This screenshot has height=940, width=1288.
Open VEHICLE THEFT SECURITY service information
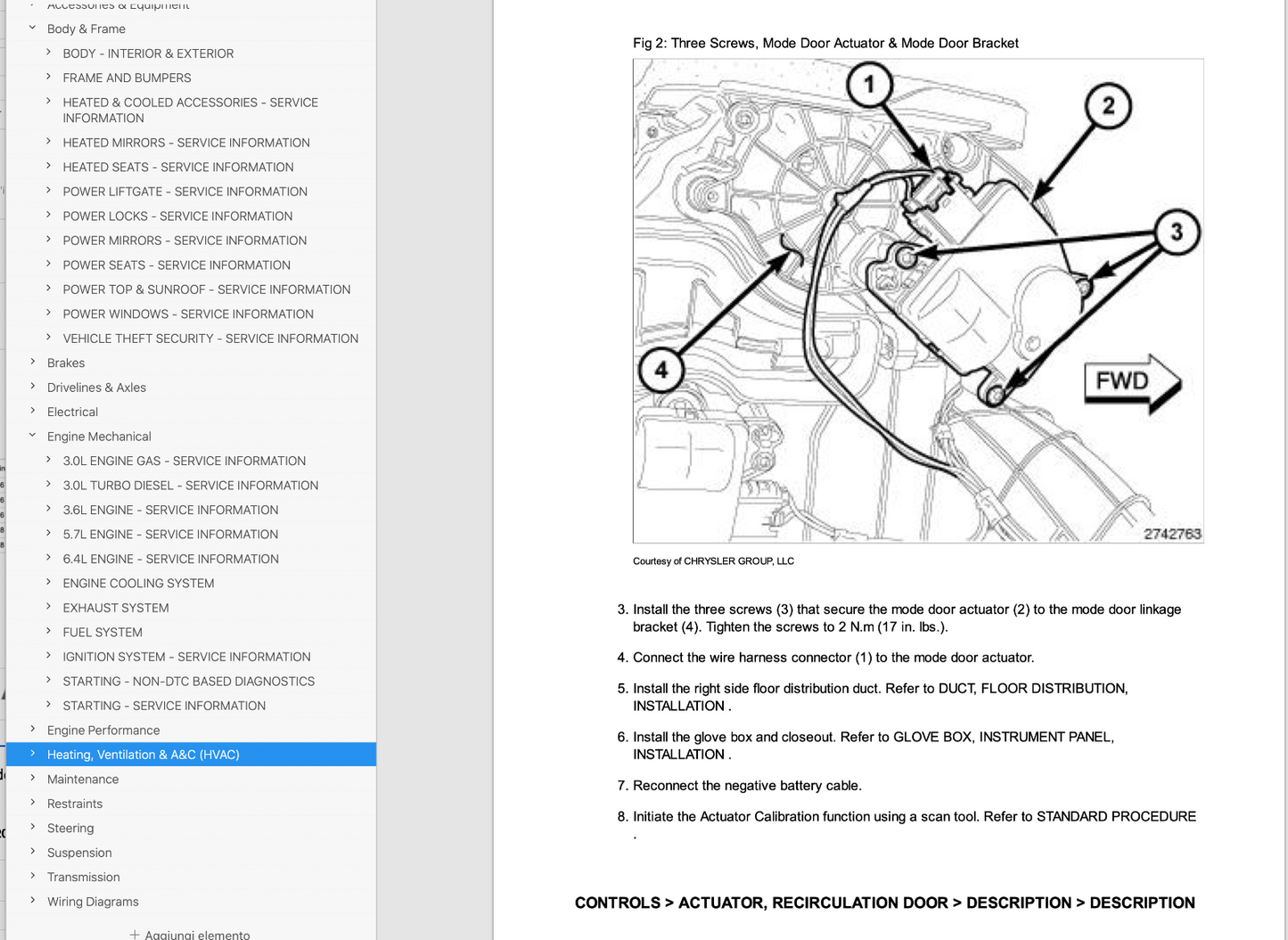210,339
